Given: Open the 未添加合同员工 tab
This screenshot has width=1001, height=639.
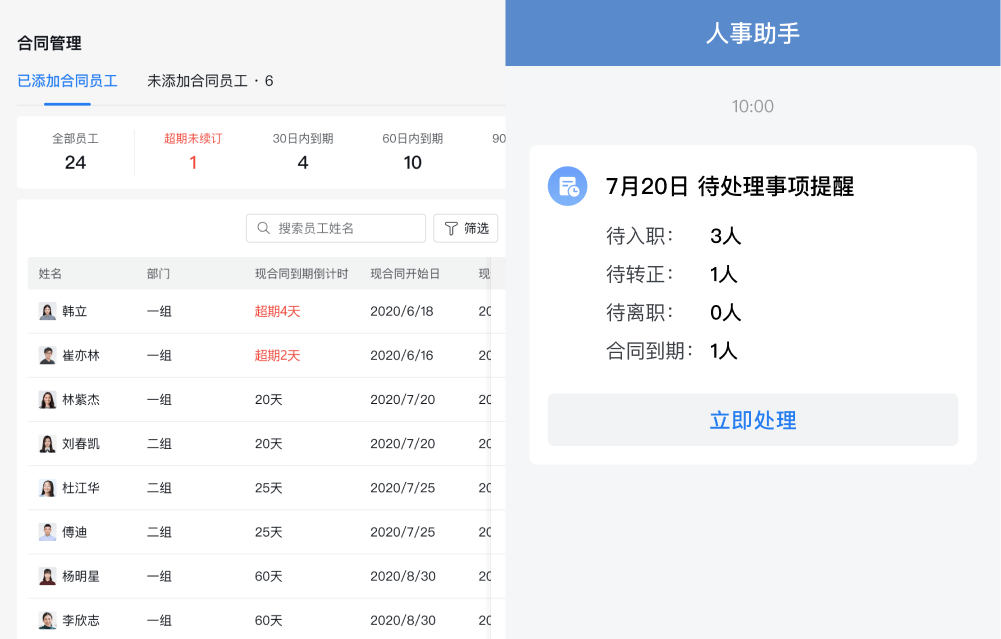Looking at the screenshot, I should [210, 81].
